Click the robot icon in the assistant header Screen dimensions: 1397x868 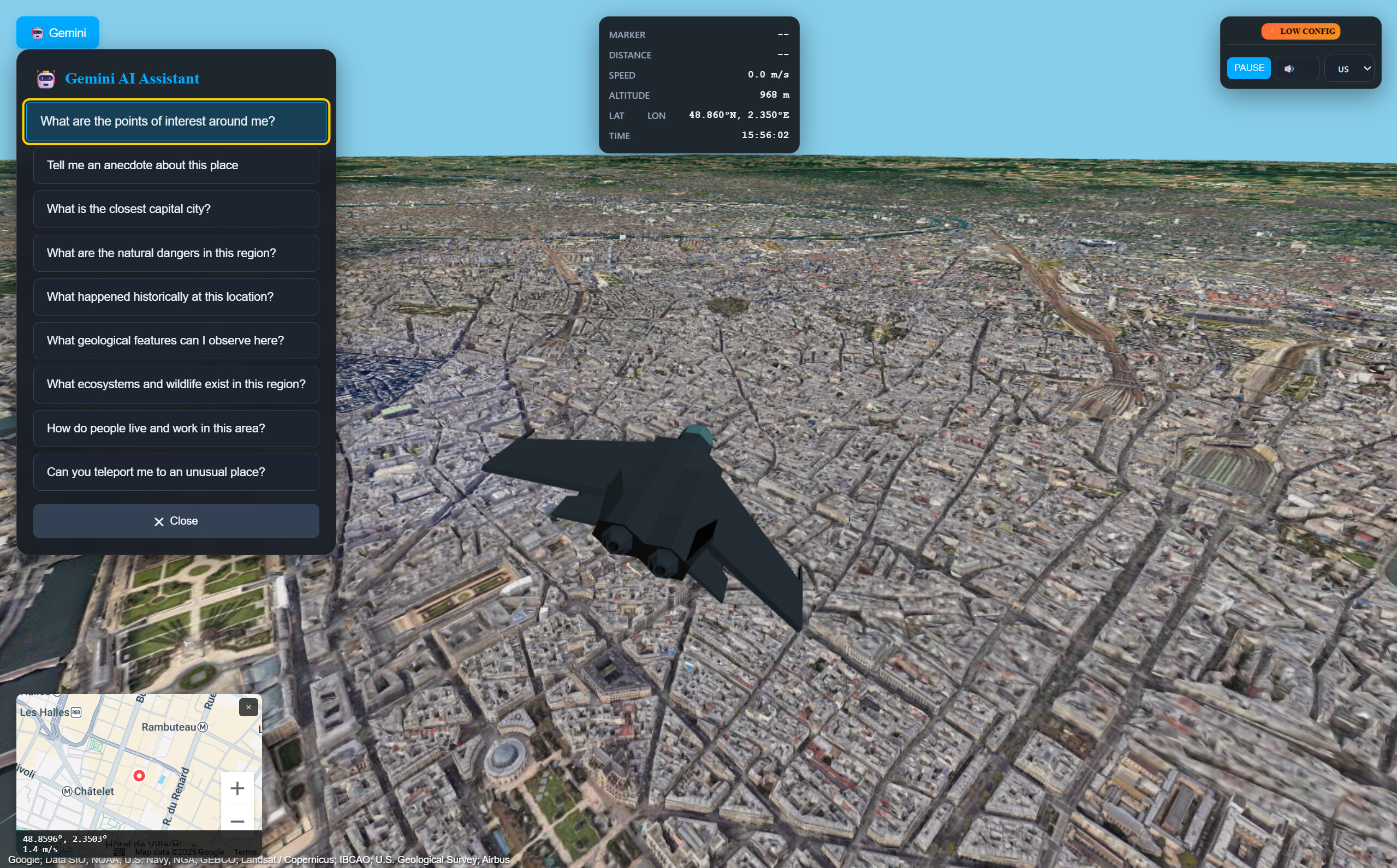pos(45,78)
